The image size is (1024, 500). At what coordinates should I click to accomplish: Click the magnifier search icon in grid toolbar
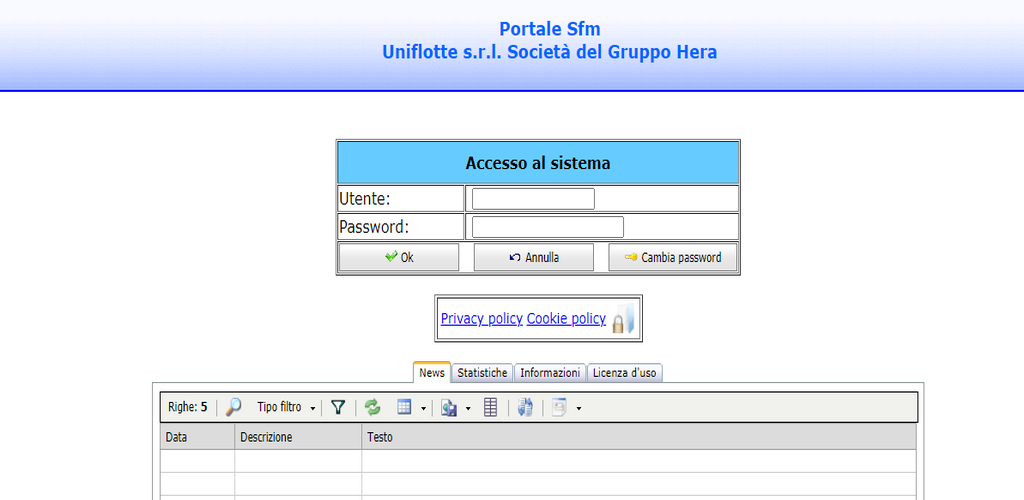(x=233, y=407)
